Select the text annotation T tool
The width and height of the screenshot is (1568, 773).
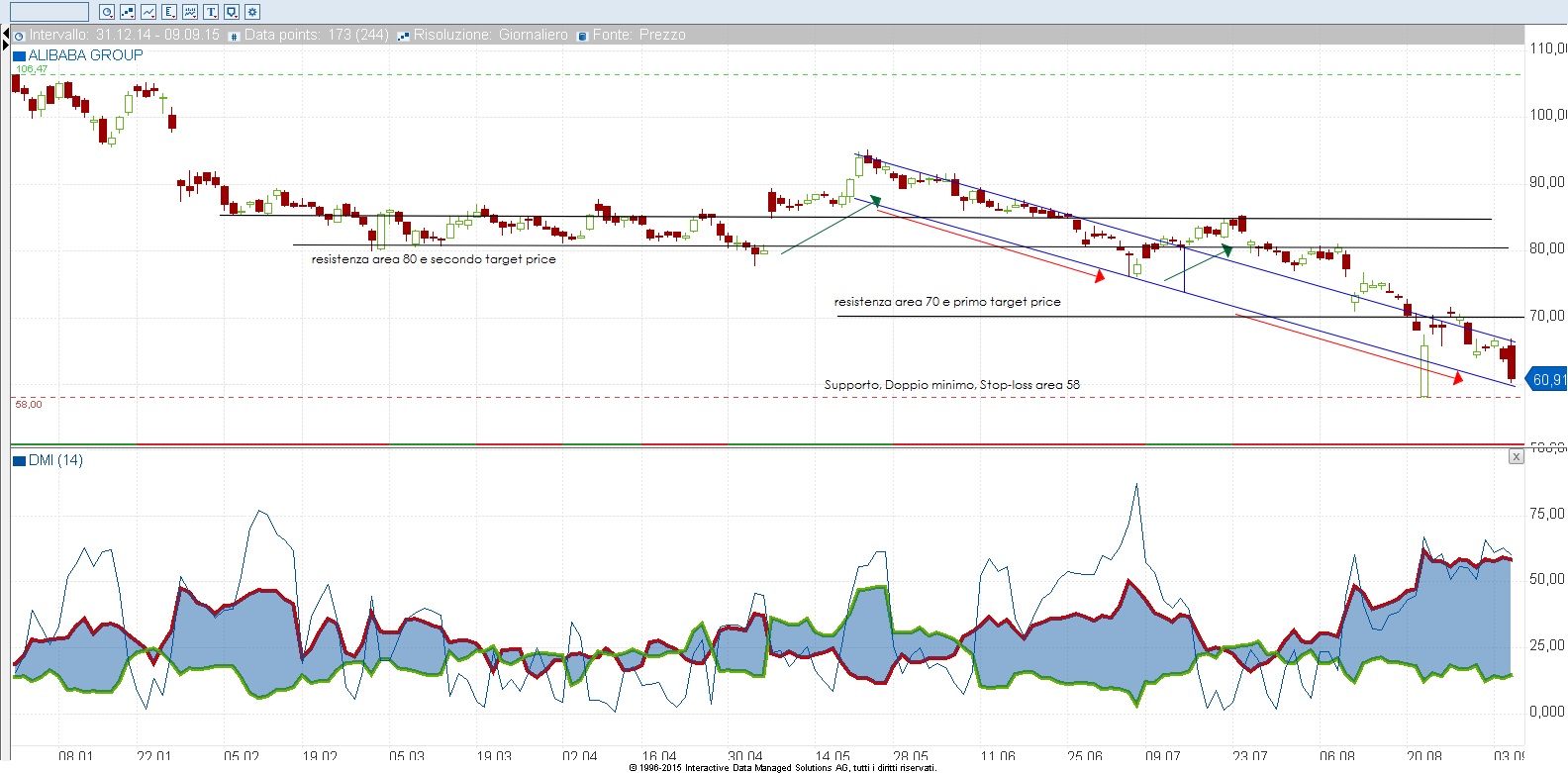[x=211, y=12]
